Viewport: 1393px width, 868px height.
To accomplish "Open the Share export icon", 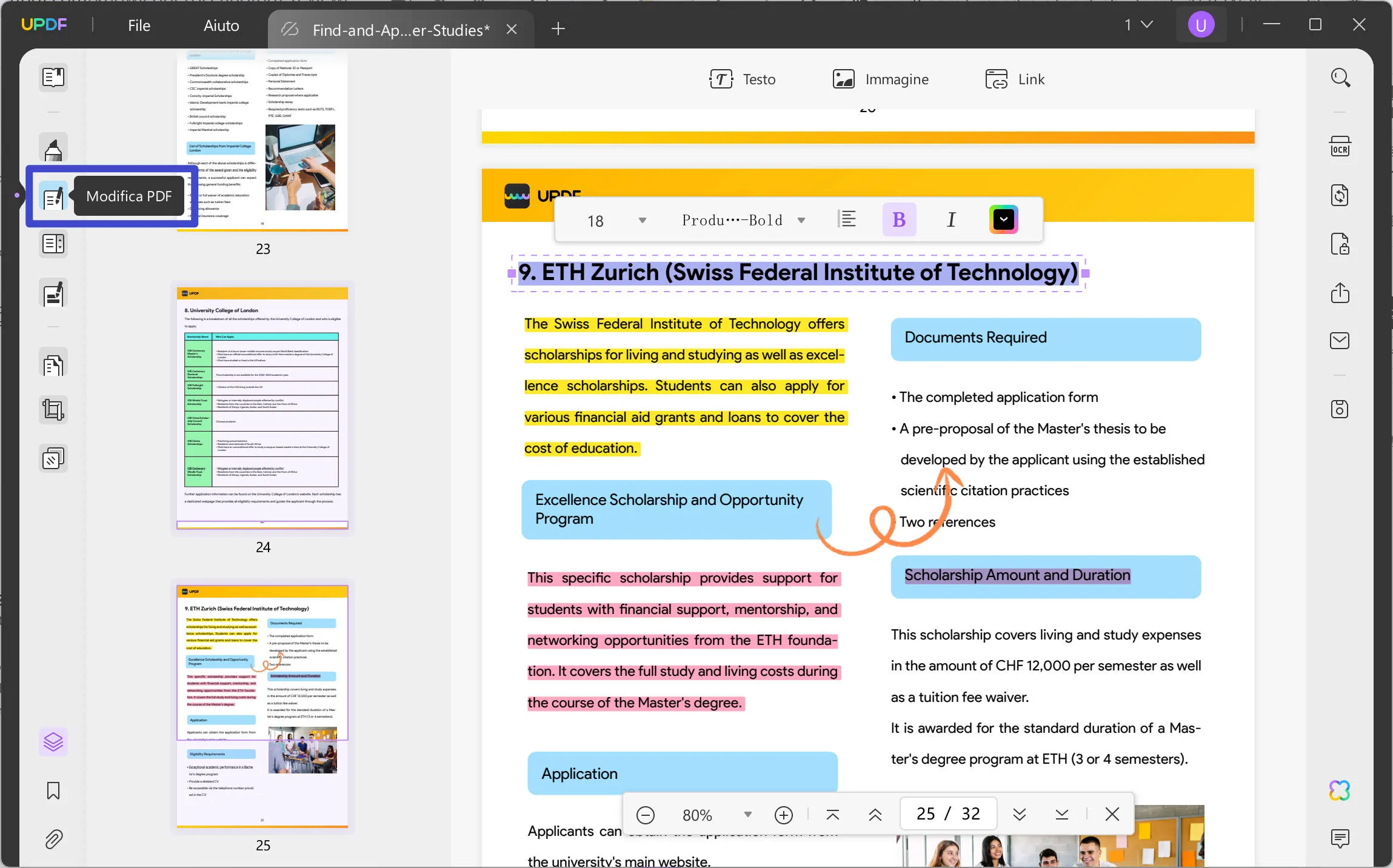I will [1340, 293].
